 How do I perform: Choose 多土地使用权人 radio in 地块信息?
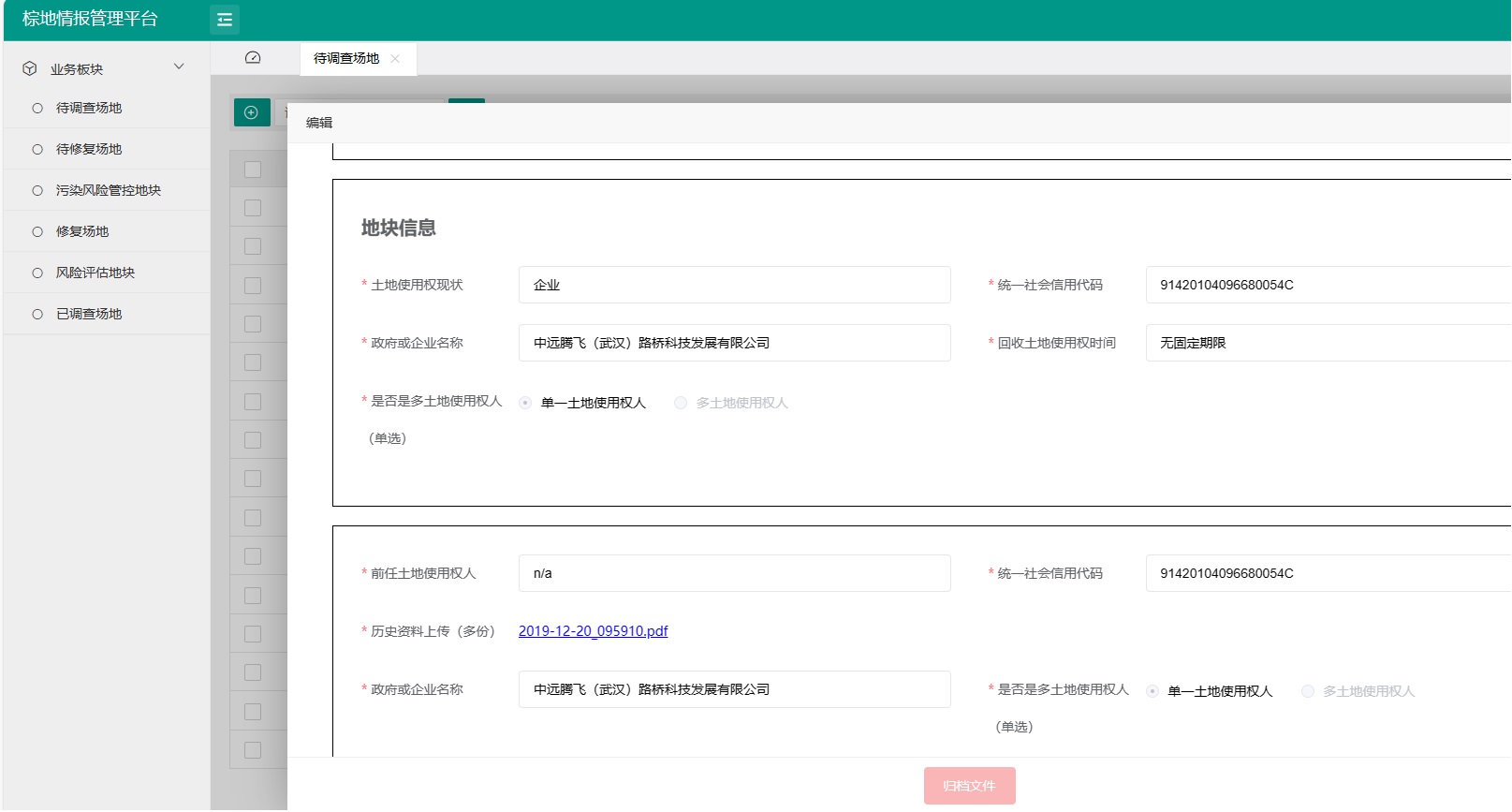pyautogui.click(x=681, y=403)
